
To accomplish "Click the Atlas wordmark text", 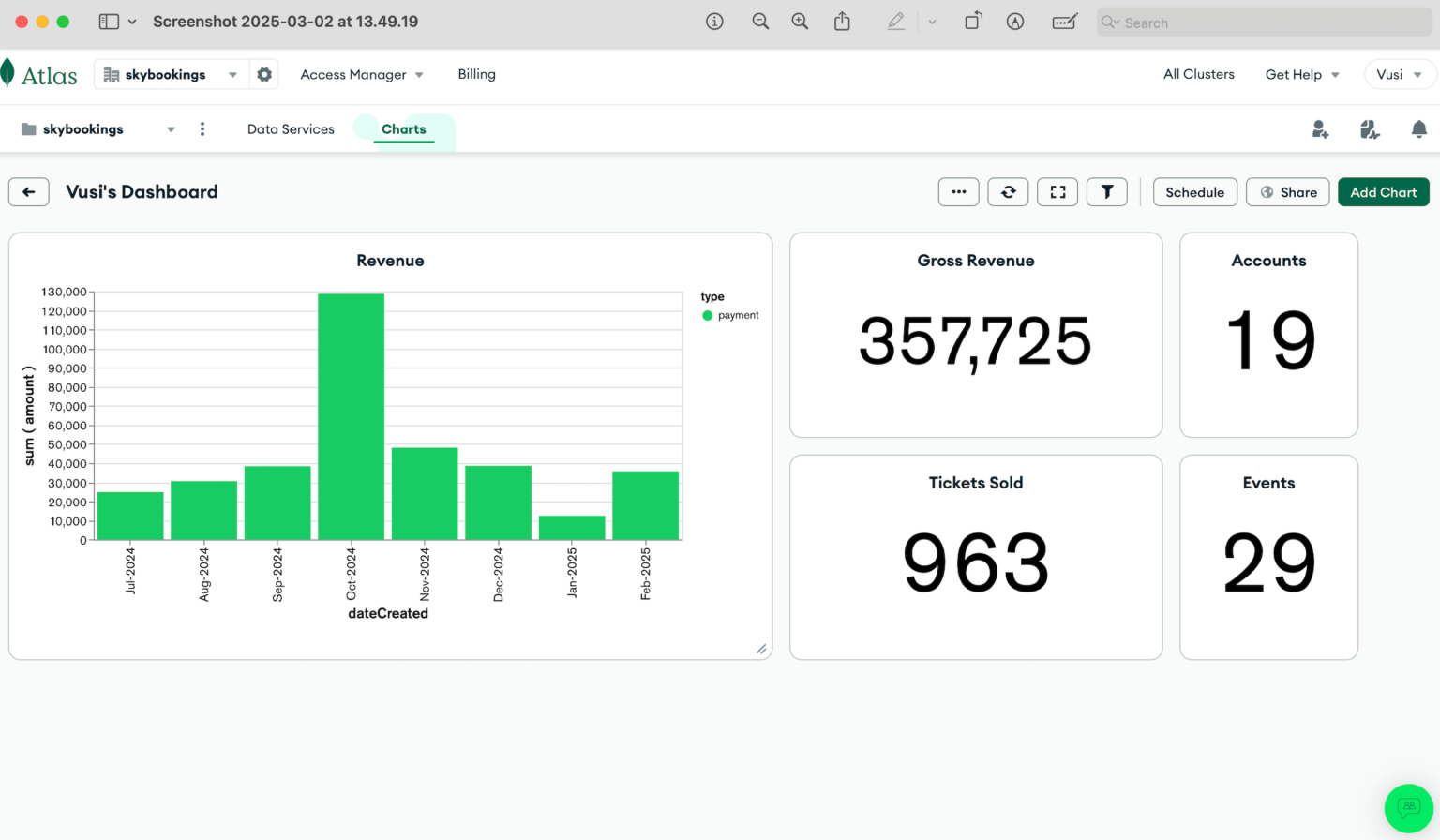I will 50,76.
